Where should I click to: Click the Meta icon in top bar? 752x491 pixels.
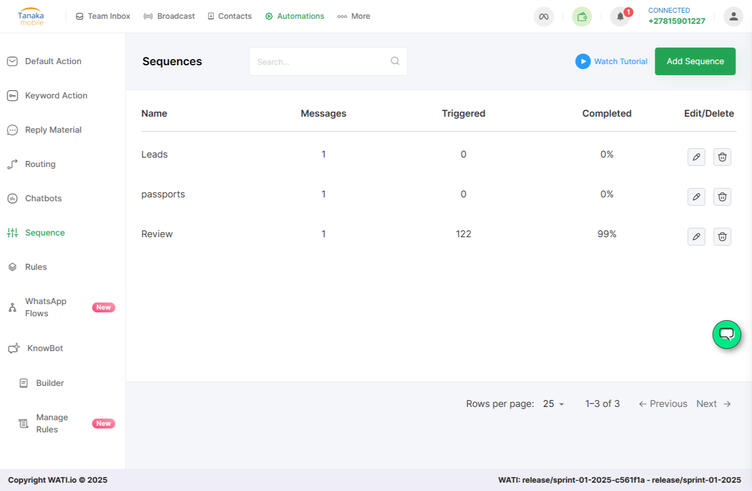click(544, 17)
